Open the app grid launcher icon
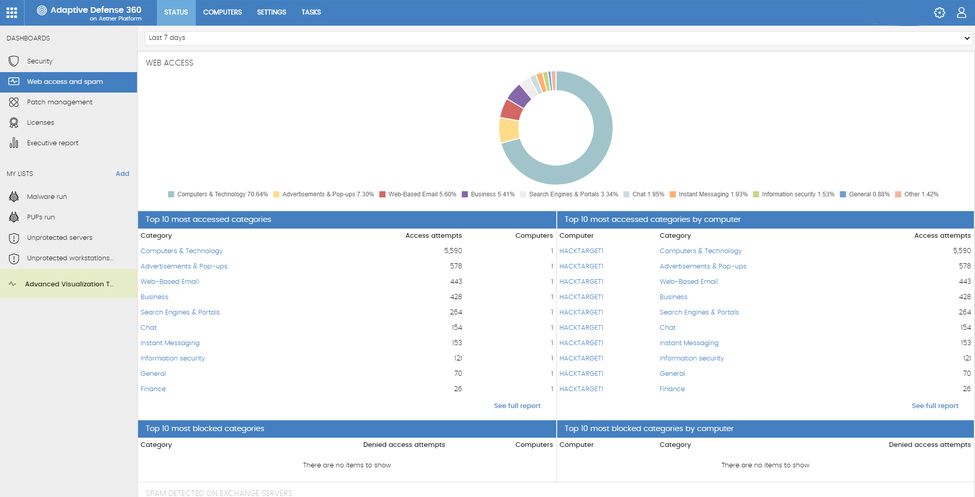The width and height of the screenshot is (975, 497). [x=12, y=13]
